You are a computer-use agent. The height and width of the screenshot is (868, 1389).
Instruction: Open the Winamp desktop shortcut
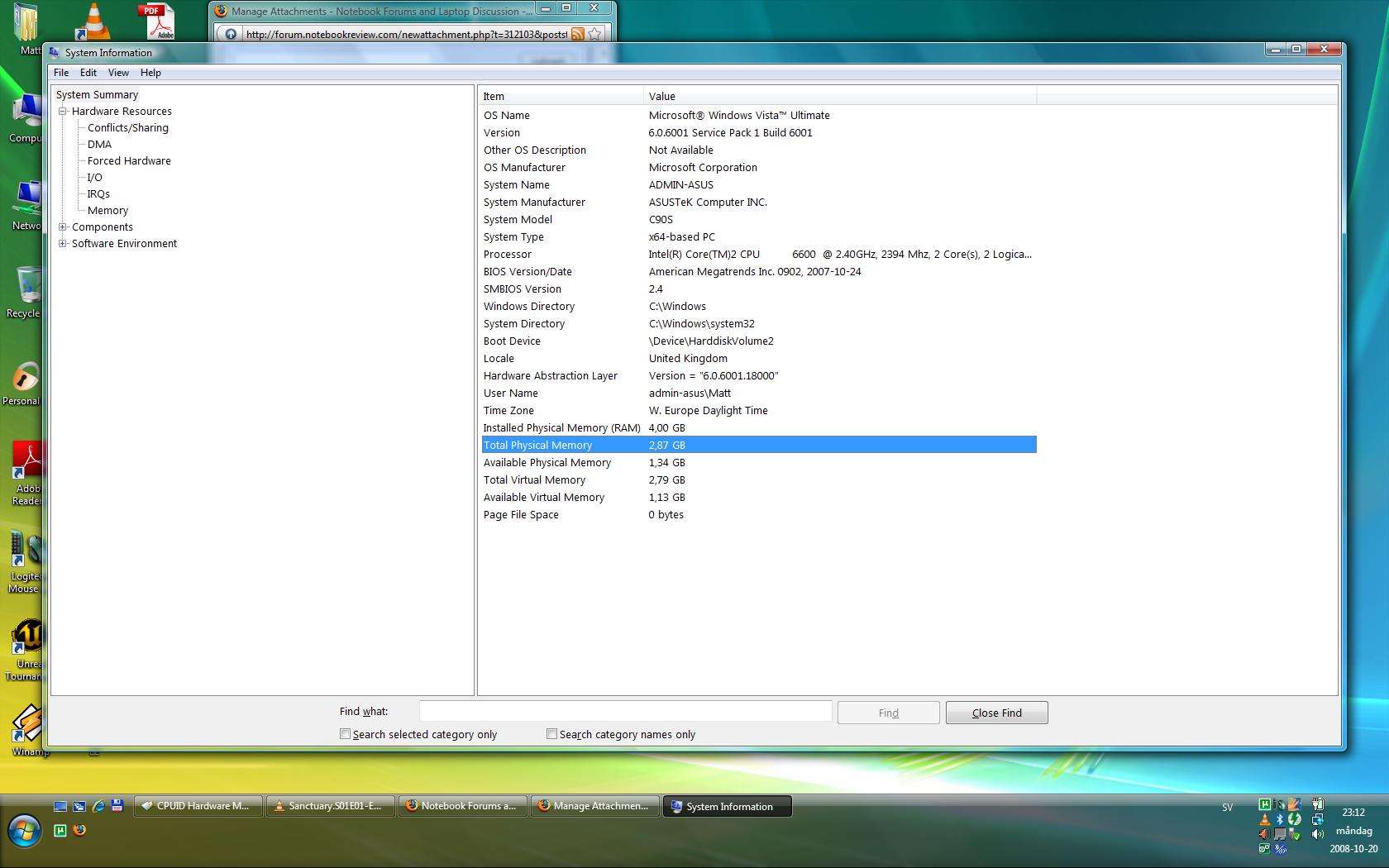(28, 730)
